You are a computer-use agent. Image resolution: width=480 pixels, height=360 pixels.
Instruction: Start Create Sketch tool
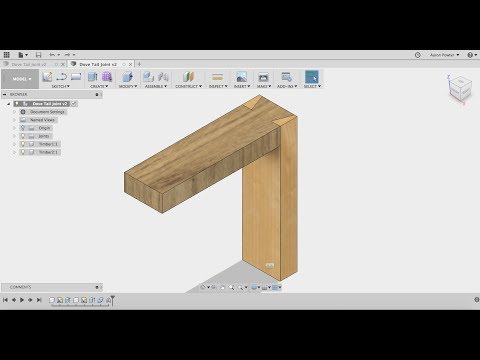tap(47, 77)
